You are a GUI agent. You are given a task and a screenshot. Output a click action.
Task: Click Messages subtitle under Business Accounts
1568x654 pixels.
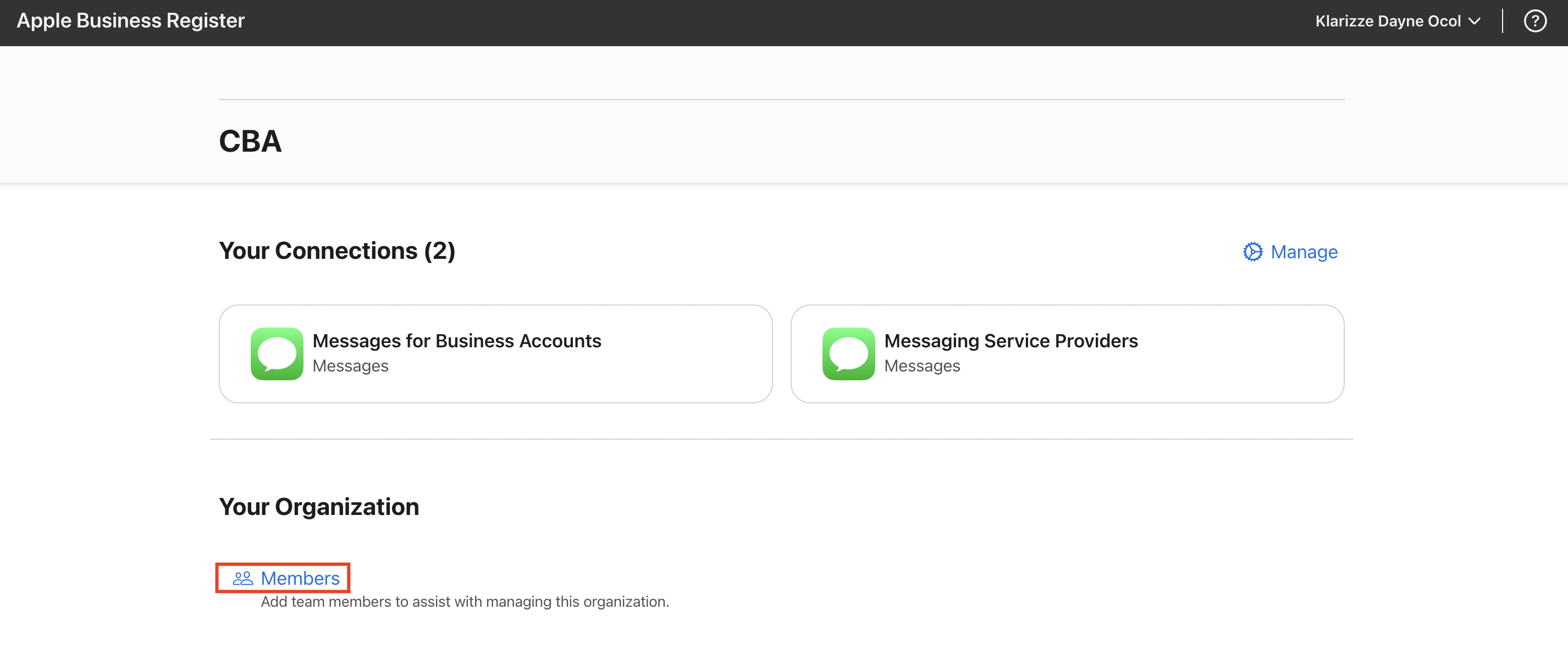[350, 365]
